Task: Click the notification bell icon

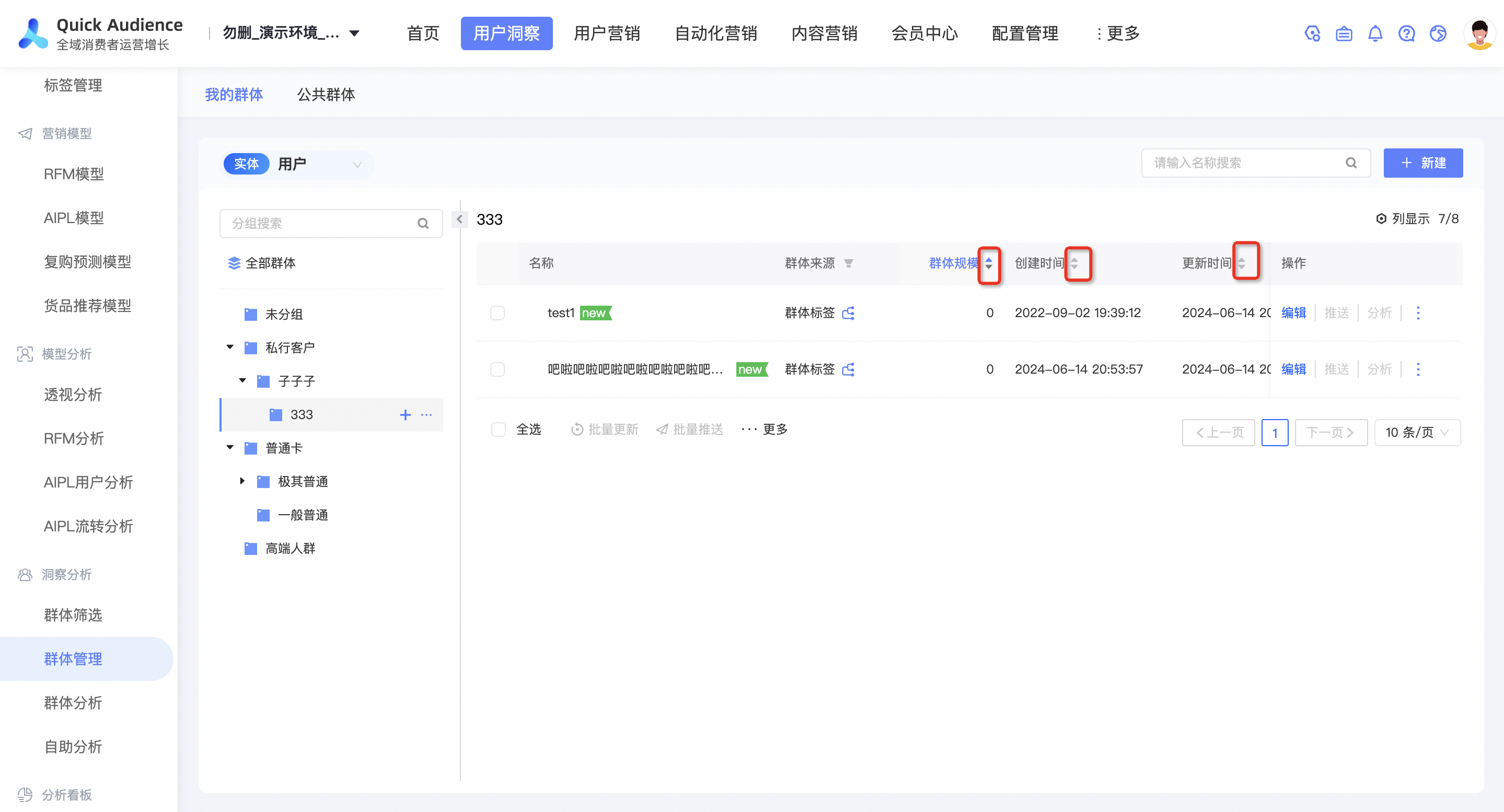Action: 1375,34
